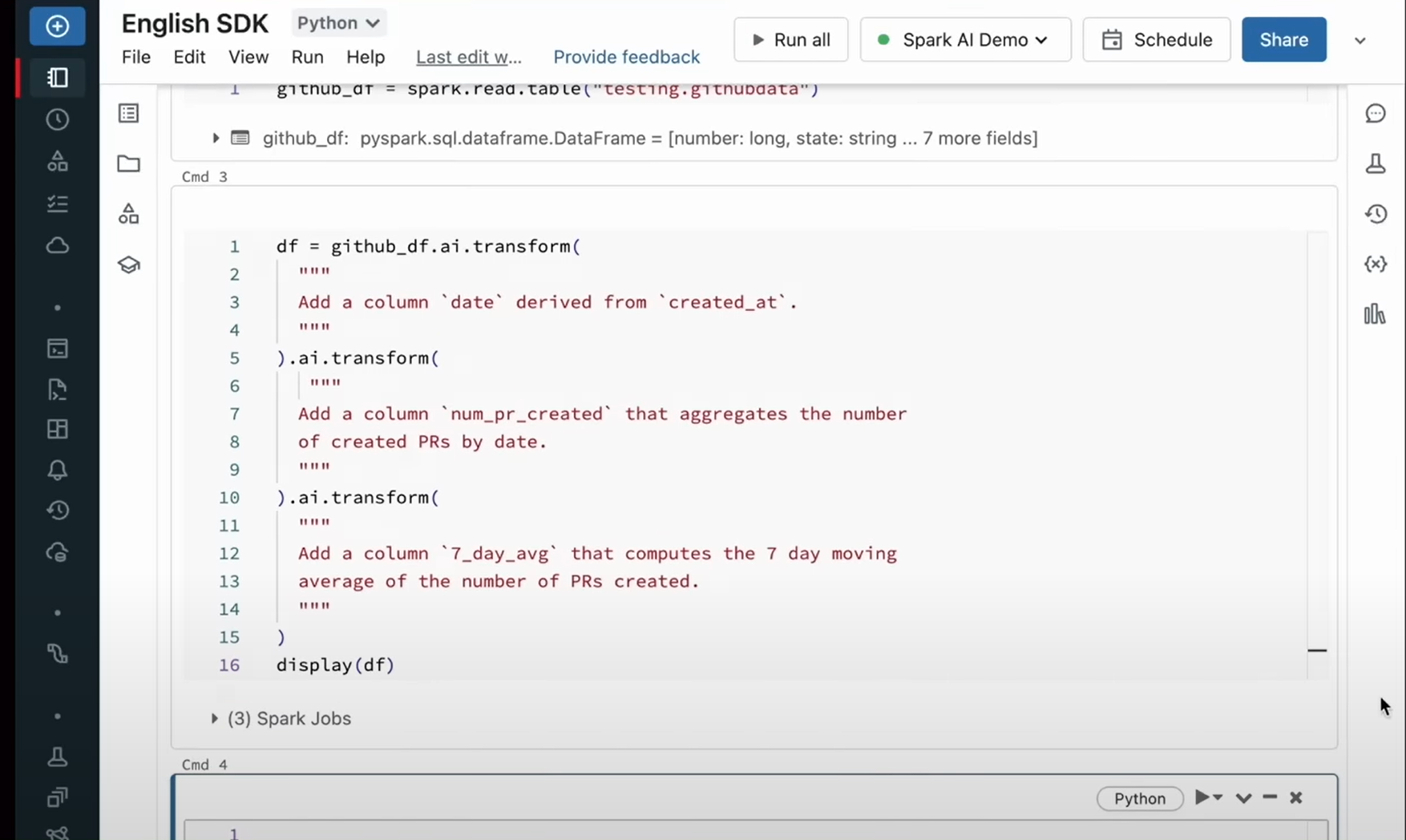Screen dimensions: 1406x840
Task: Open the MLflow experiments flask icon
Action: (x=1376, y=164)
